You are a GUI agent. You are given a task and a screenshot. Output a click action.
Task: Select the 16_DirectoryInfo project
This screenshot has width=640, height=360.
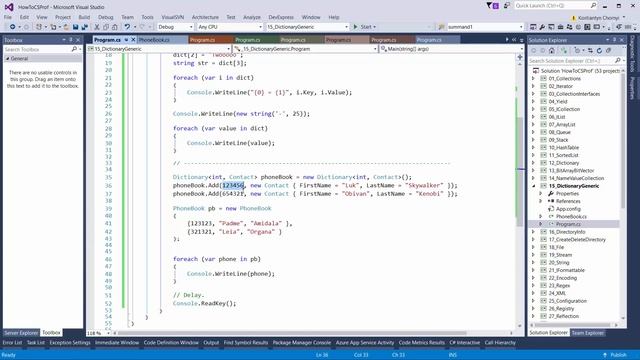coord(567,232)
